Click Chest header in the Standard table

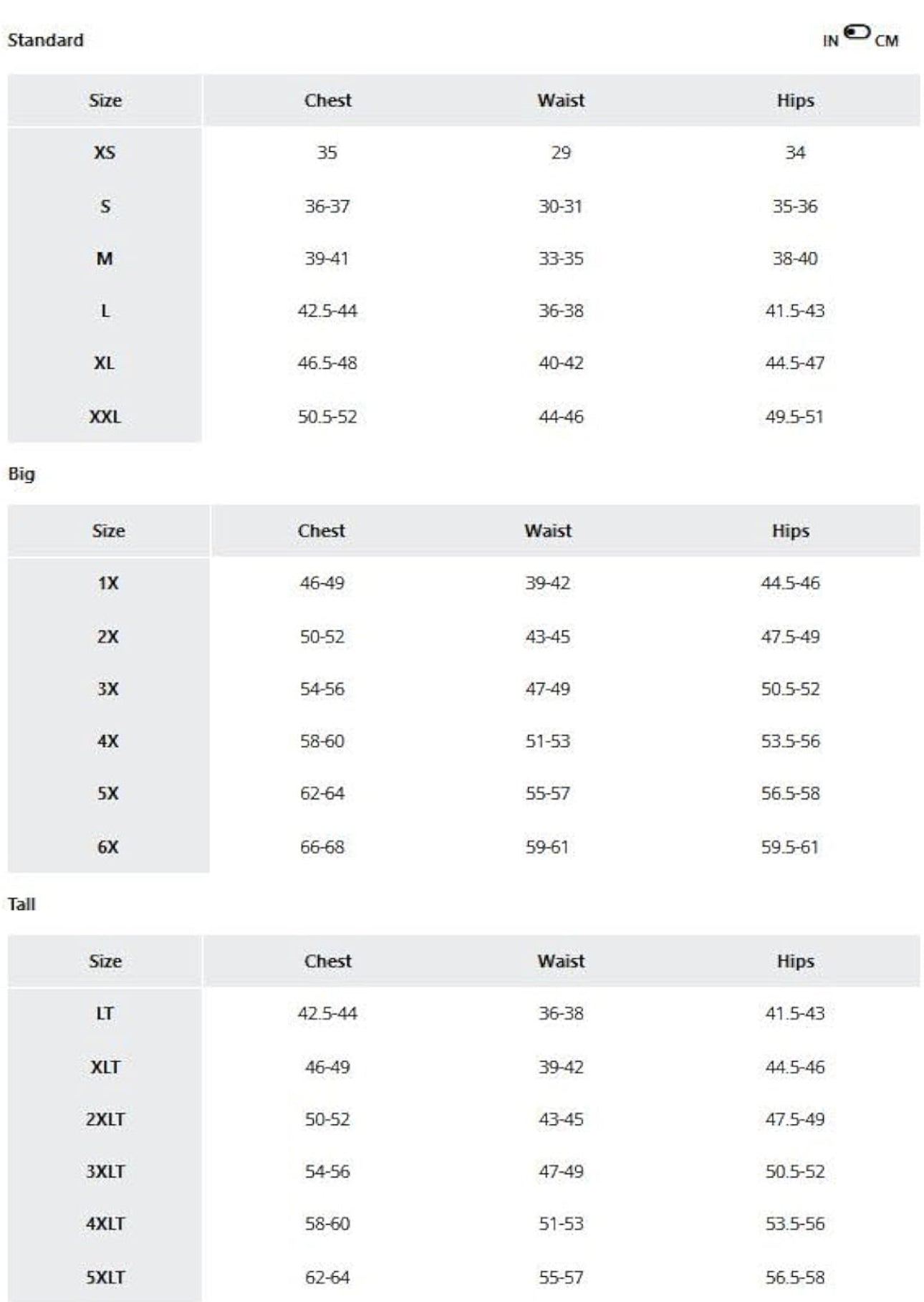pyautogui.click(x=327, y=100)
